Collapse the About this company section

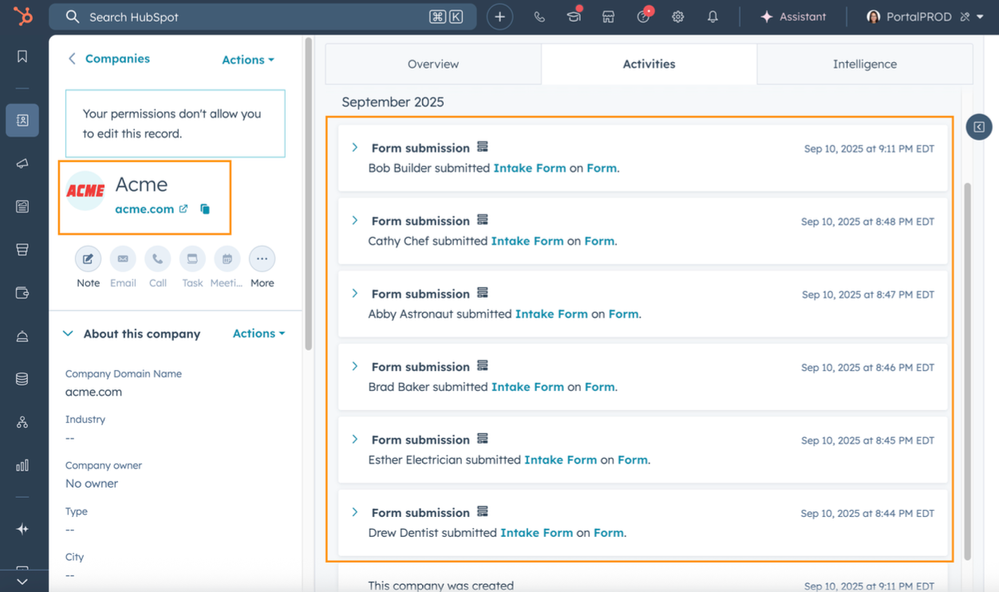[67, 333]
